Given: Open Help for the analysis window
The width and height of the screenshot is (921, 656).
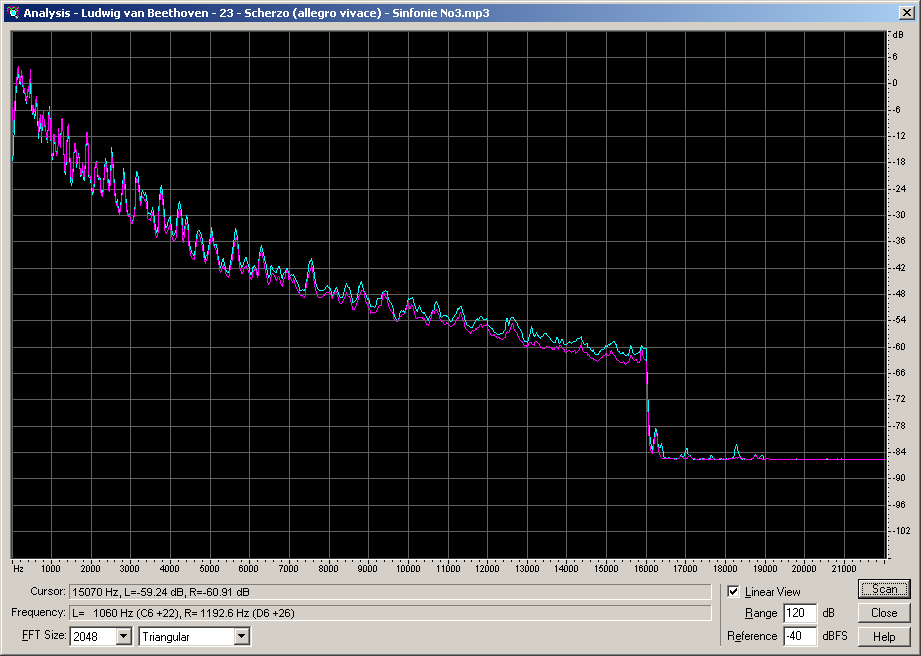Looking at the screenshot, I should 884,636.
